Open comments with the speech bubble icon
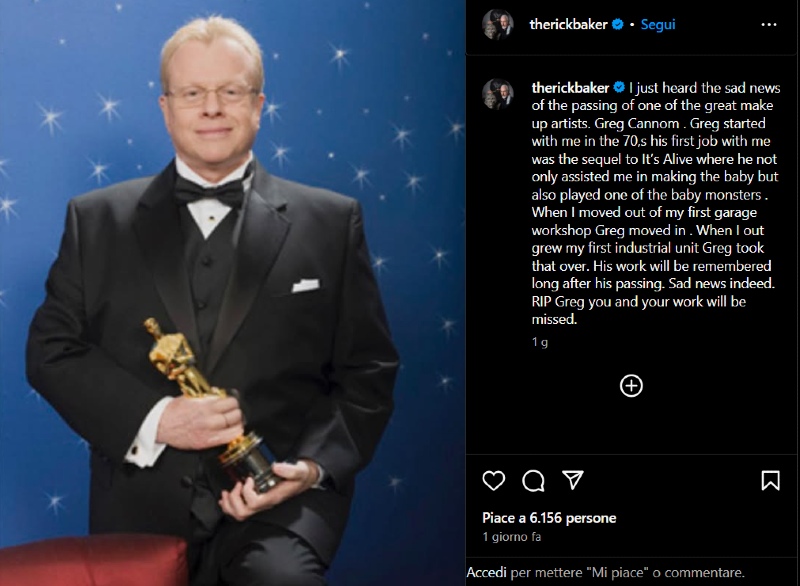The width and height of the screenshot is (800, 586). pyautogui.click(x=533, y=480)
